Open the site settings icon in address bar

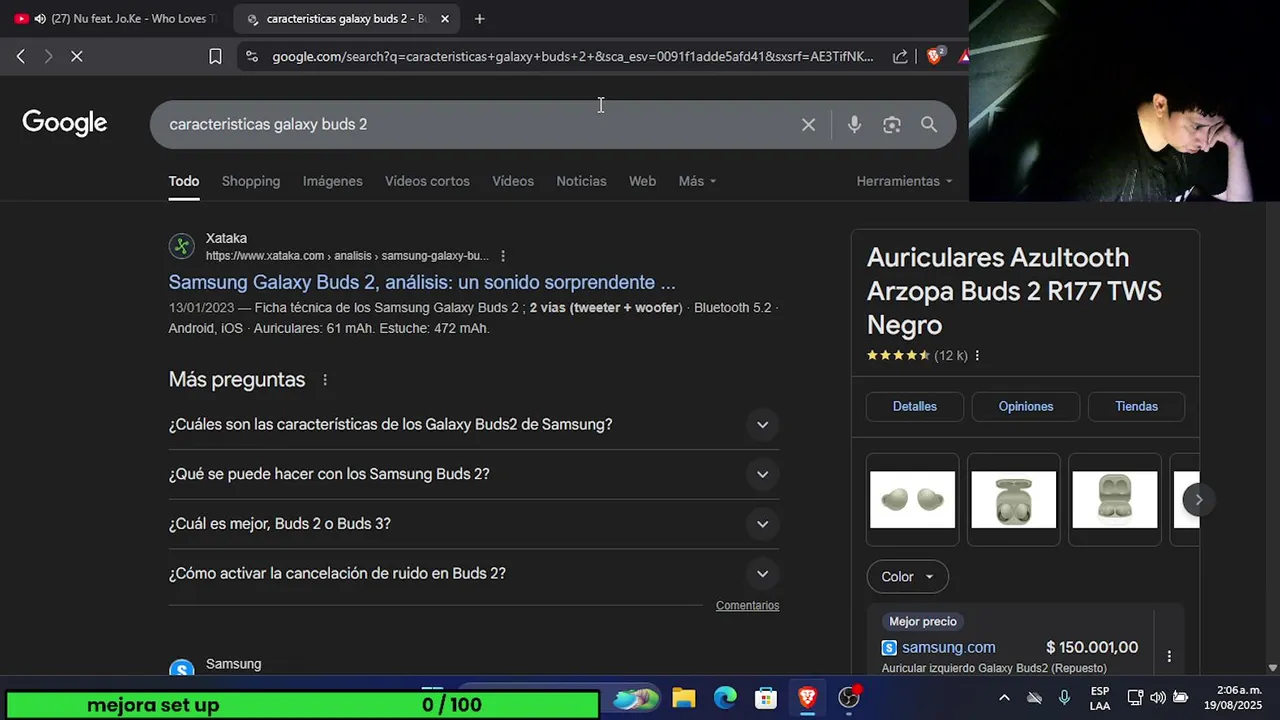(x=251, y=57)
